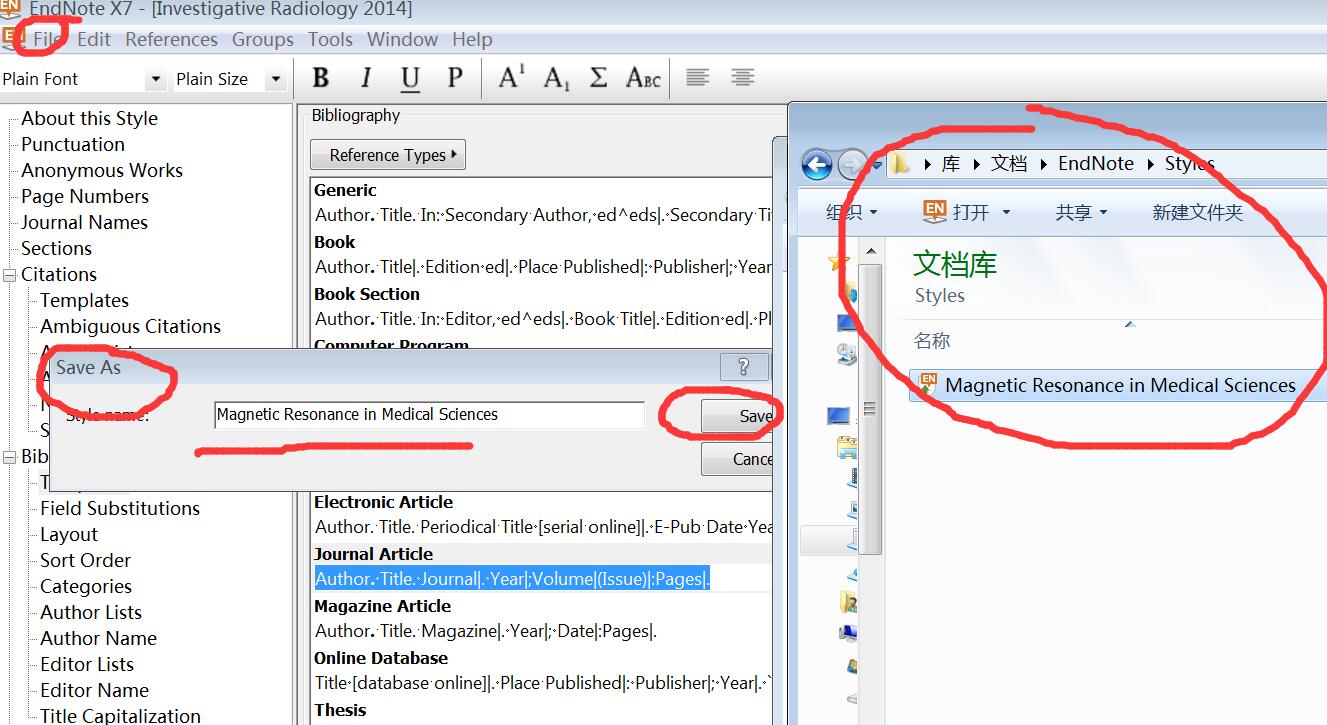This screenshot has width=1327, height=725.
Task: Select Ambiguous Citations in the tree
Action: click(130, 326)
